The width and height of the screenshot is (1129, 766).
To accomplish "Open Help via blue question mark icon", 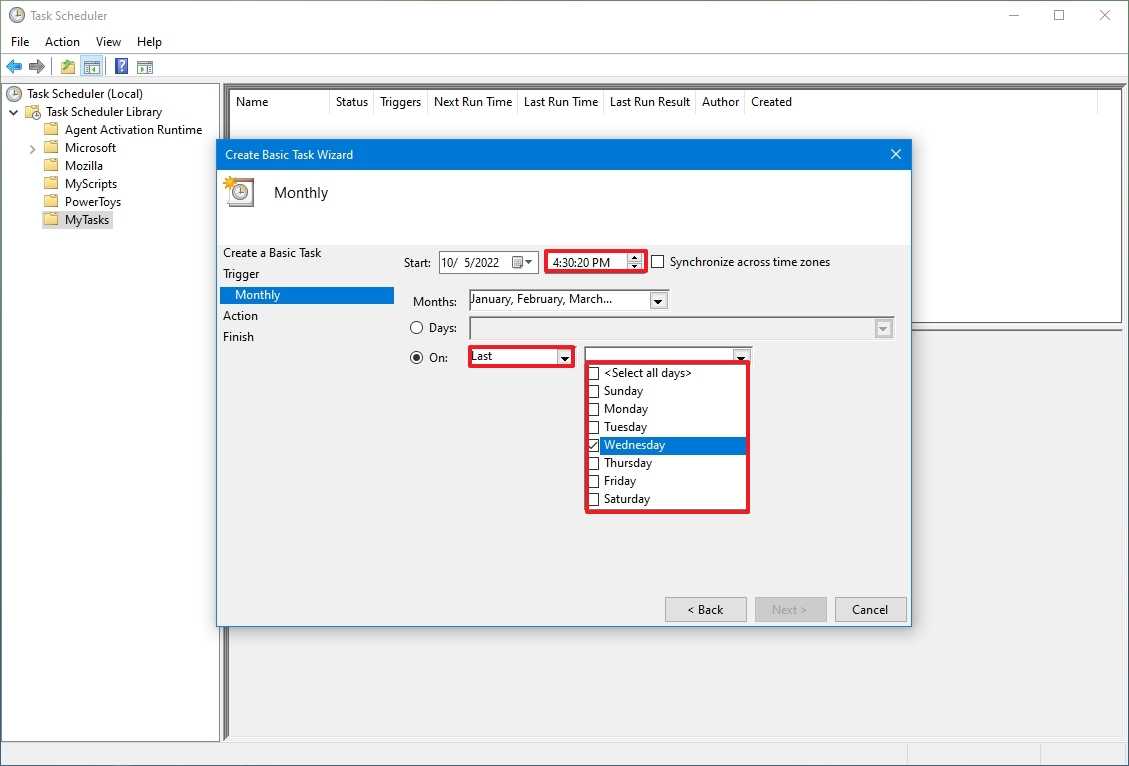I will [121, 67].
